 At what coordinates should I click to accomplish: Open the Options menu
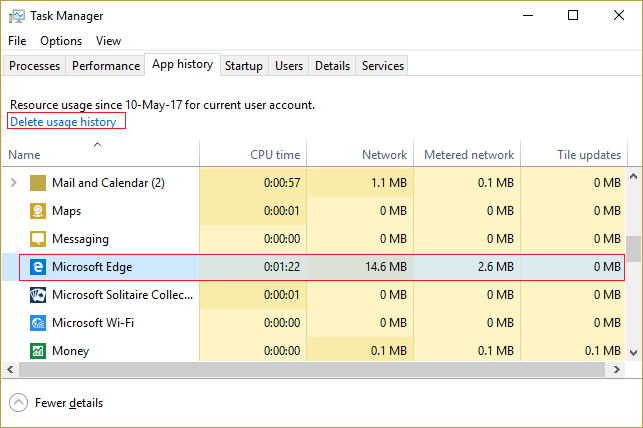61,41
